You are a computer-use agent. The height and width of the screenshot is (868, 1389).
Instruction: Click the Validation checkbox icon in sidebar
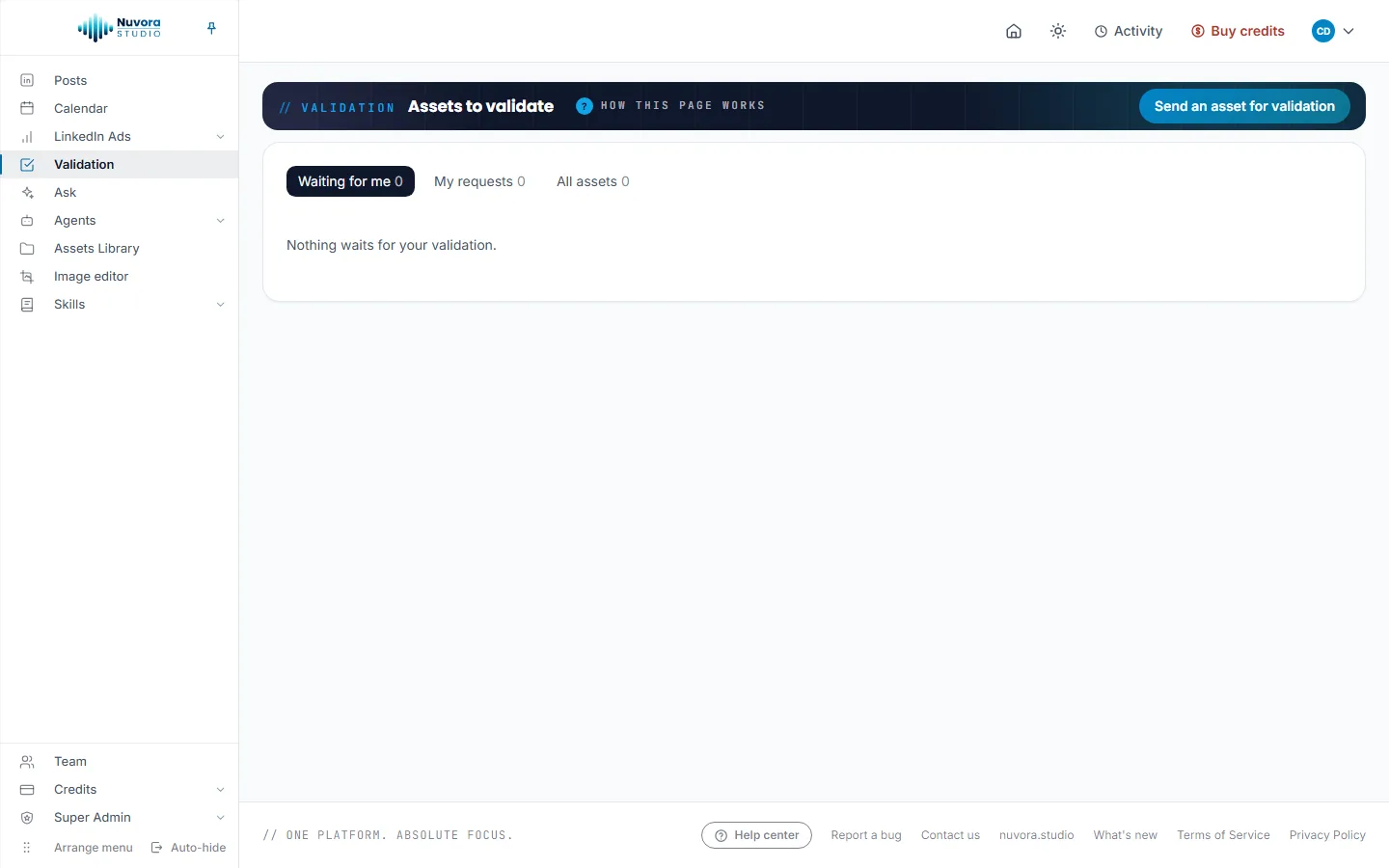[x=27, y=164]
